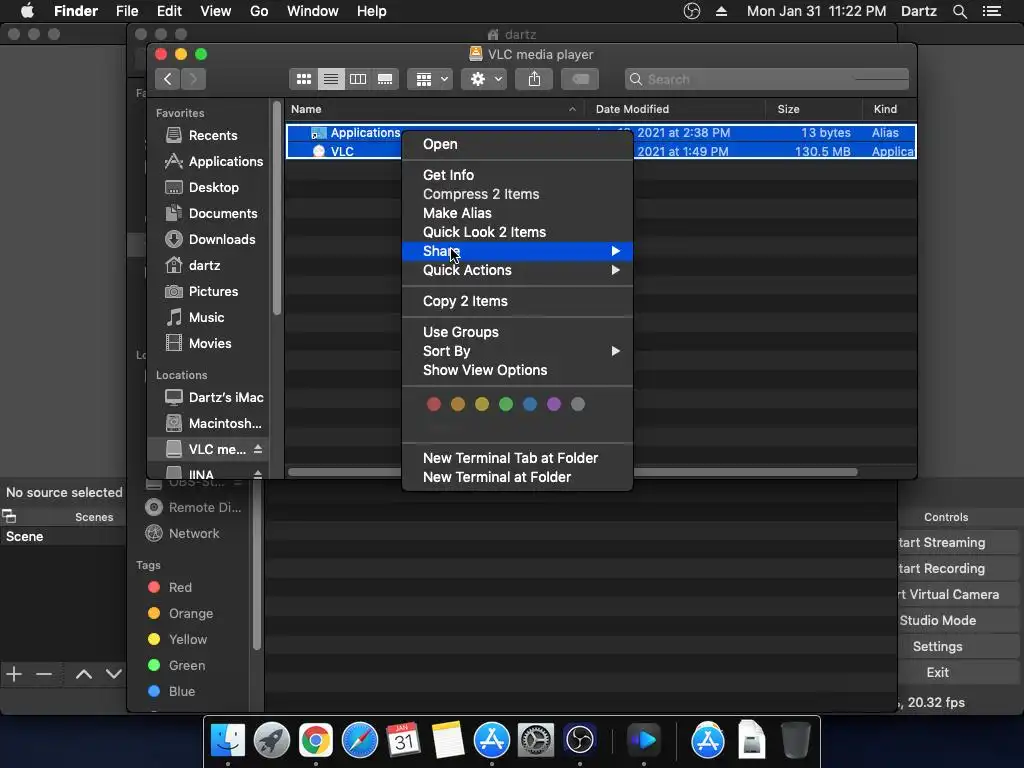Click the Share toolbar icon
The width and height of the screenshot is (1024, 768).
coord(534,79)
